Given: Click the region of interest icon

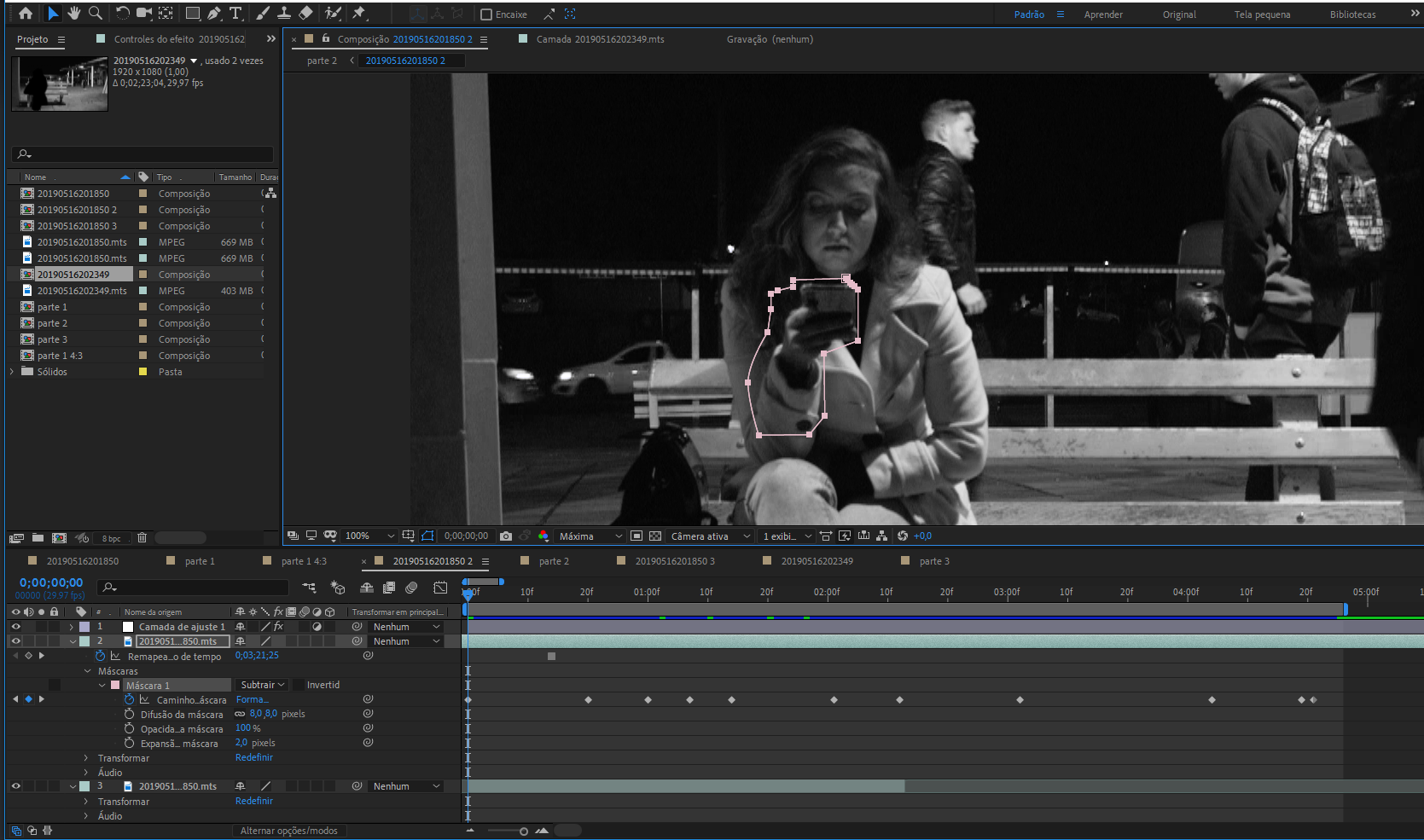Looking at the screenshot, I should point(636,536).
